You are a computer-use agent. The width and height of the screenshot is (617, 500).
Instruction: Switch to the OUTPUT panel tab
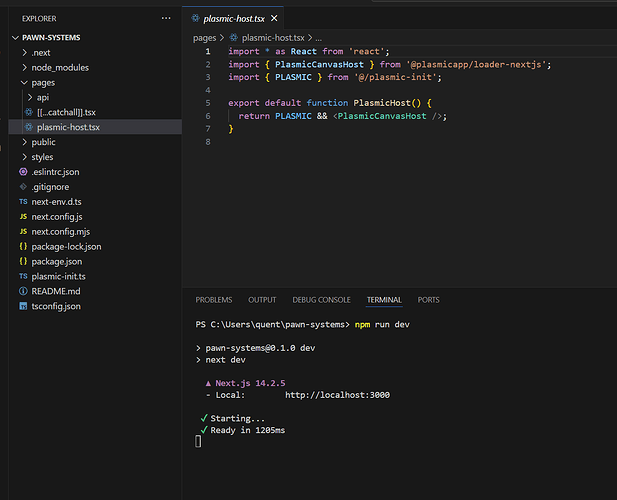click(262, 300)
